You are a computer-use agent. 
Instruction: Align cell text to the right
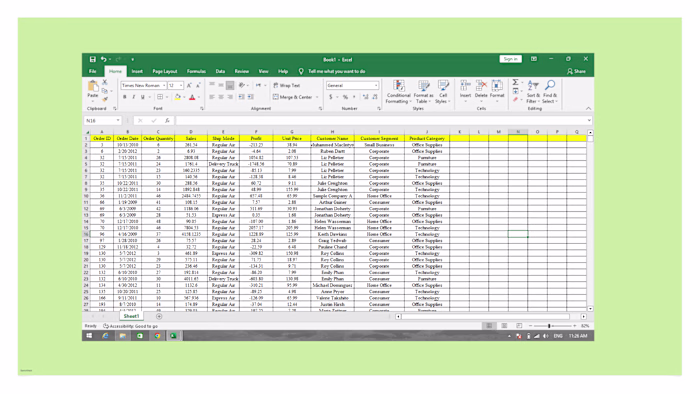click(230, 97)
